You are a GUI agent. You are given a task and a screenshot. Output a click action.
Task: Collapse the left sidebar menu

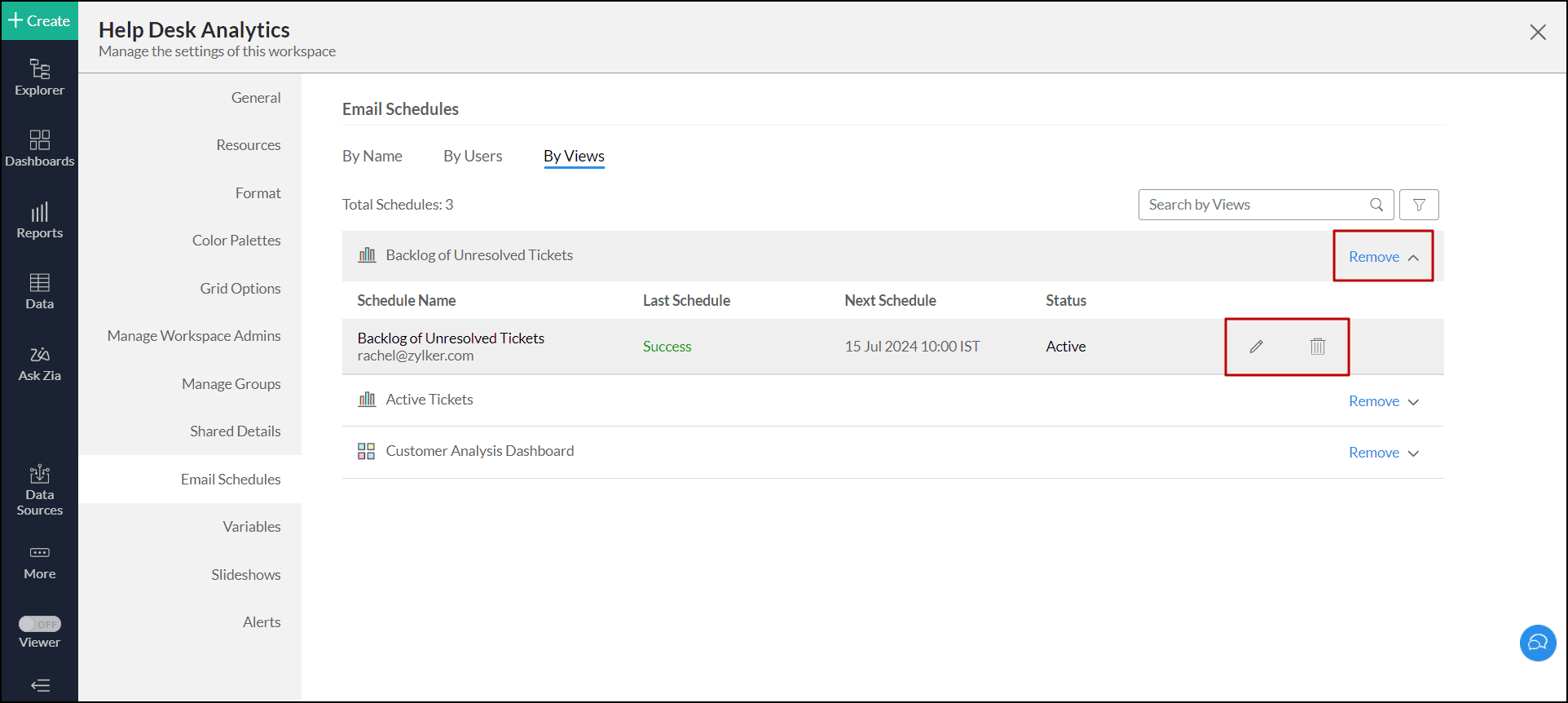coord(40,685)
